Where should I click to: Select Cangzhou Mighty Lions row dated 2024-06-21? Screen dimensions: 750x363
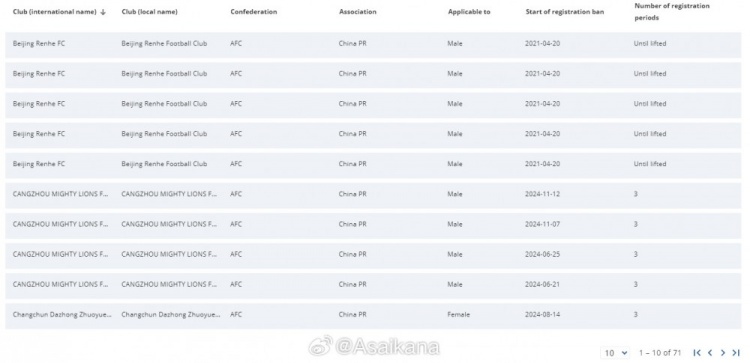click(373, 285)
